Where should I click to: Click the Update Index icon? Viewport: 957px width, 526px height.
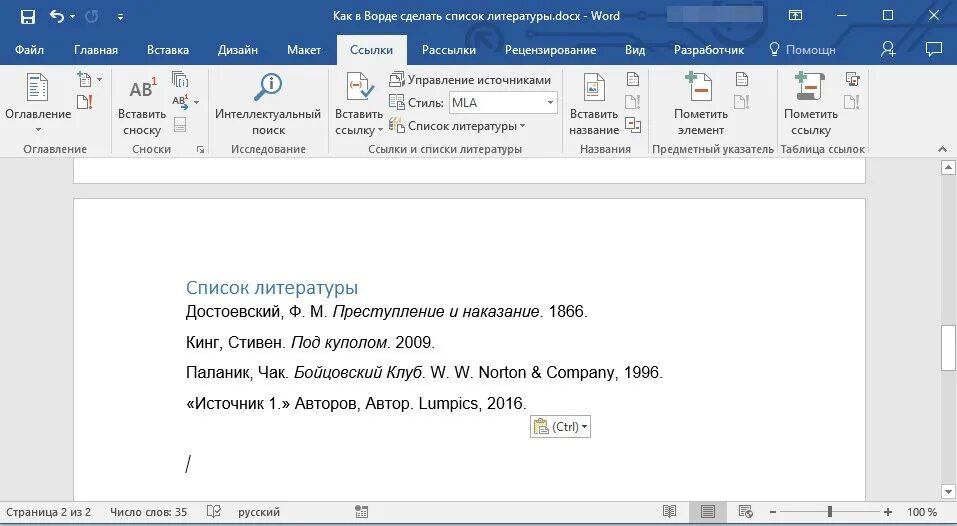click(x=742, y=102)
